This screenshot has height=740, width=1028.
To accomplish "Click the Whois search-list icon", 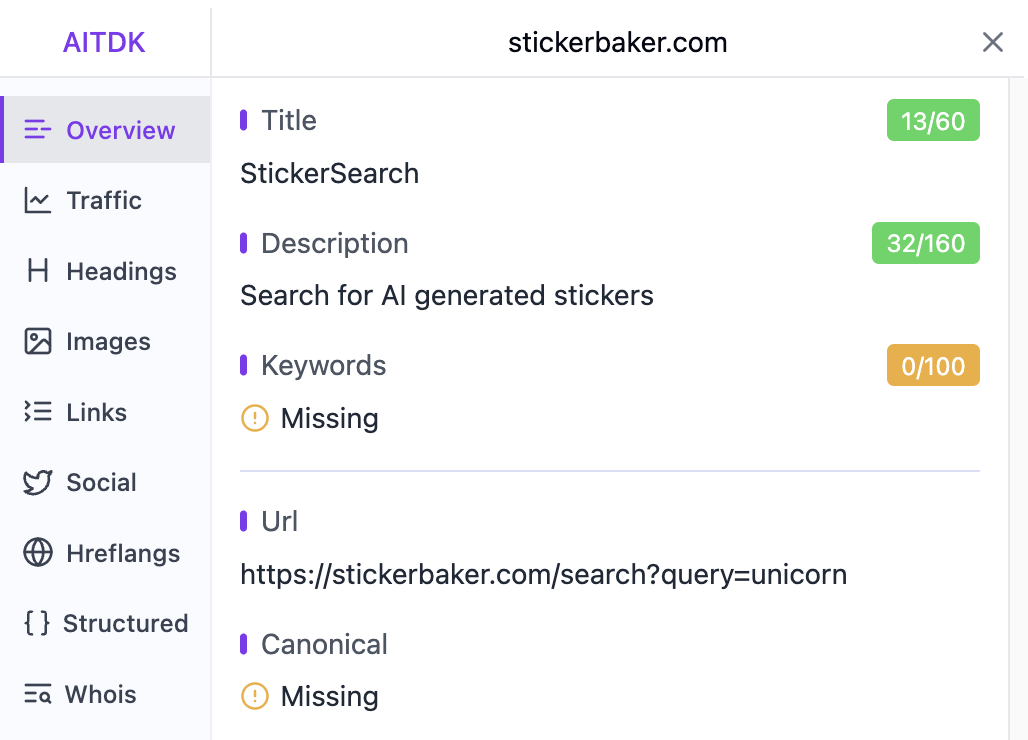I will (38, 694).
